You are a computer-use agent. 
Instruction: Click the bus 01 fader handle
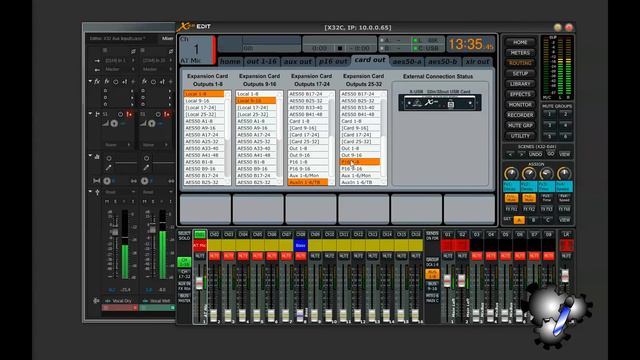coord(447,281)
